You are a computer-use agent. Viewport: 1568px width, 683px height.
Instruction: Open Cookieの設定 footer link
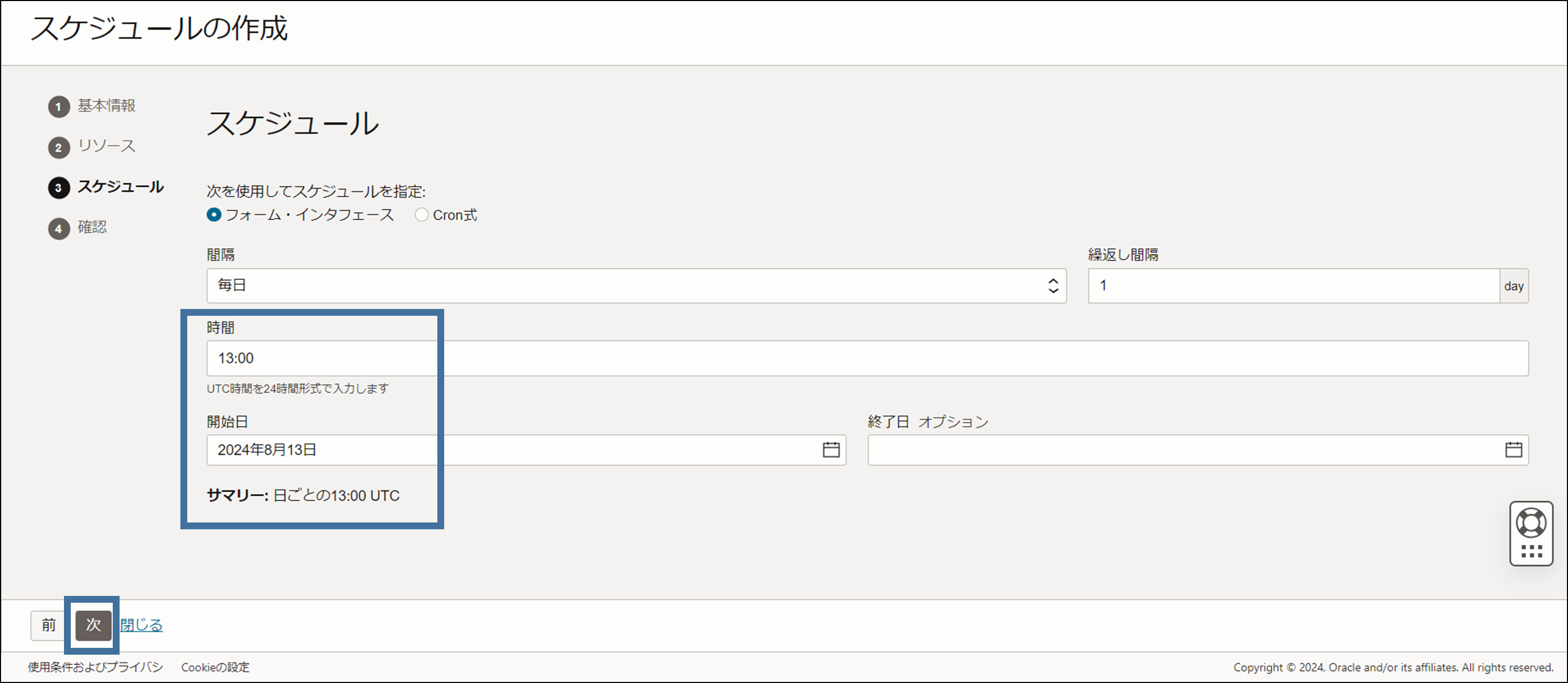click(x=215, y=667)
